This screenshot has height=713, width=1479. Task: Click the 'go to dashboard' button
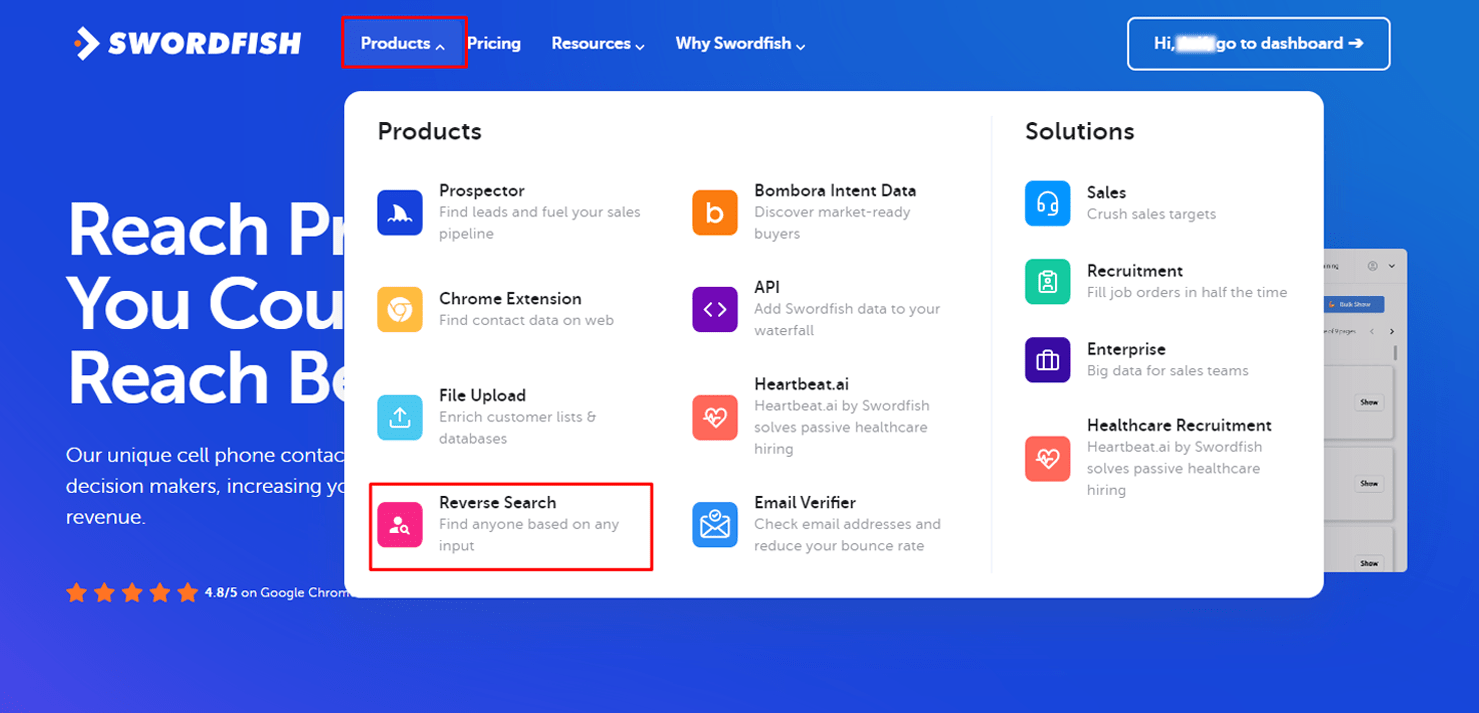1258,43
